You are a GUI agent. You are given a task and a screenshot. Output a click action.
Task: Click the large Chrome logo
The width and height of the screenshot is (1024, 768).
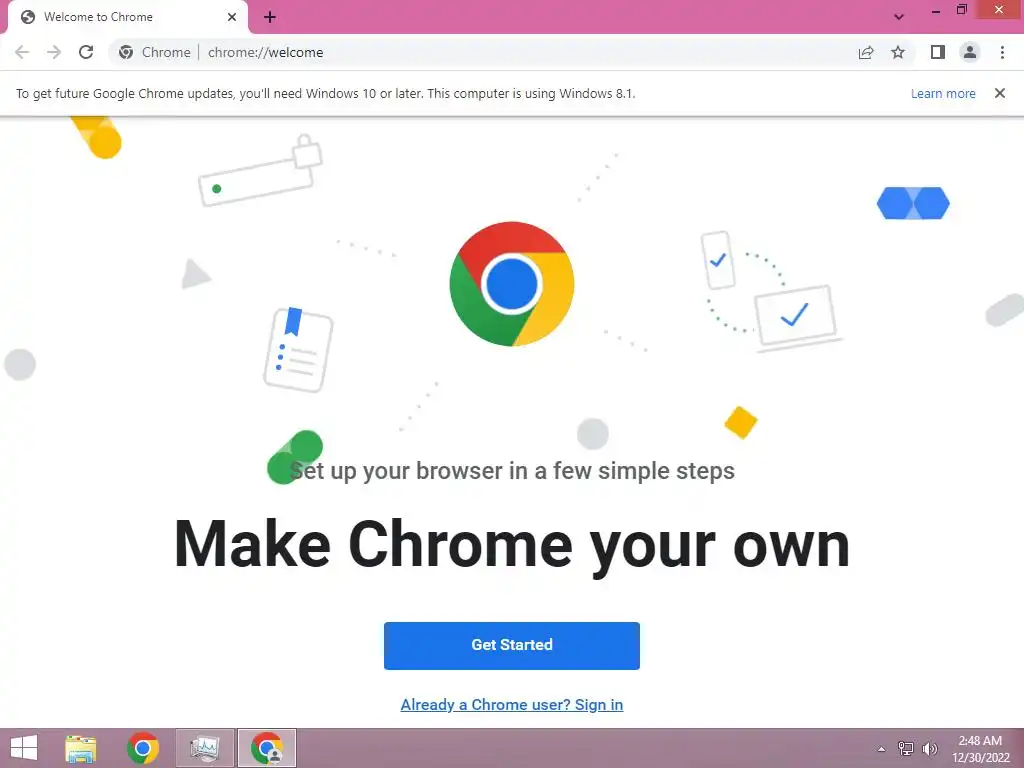(x=511, y=283)
